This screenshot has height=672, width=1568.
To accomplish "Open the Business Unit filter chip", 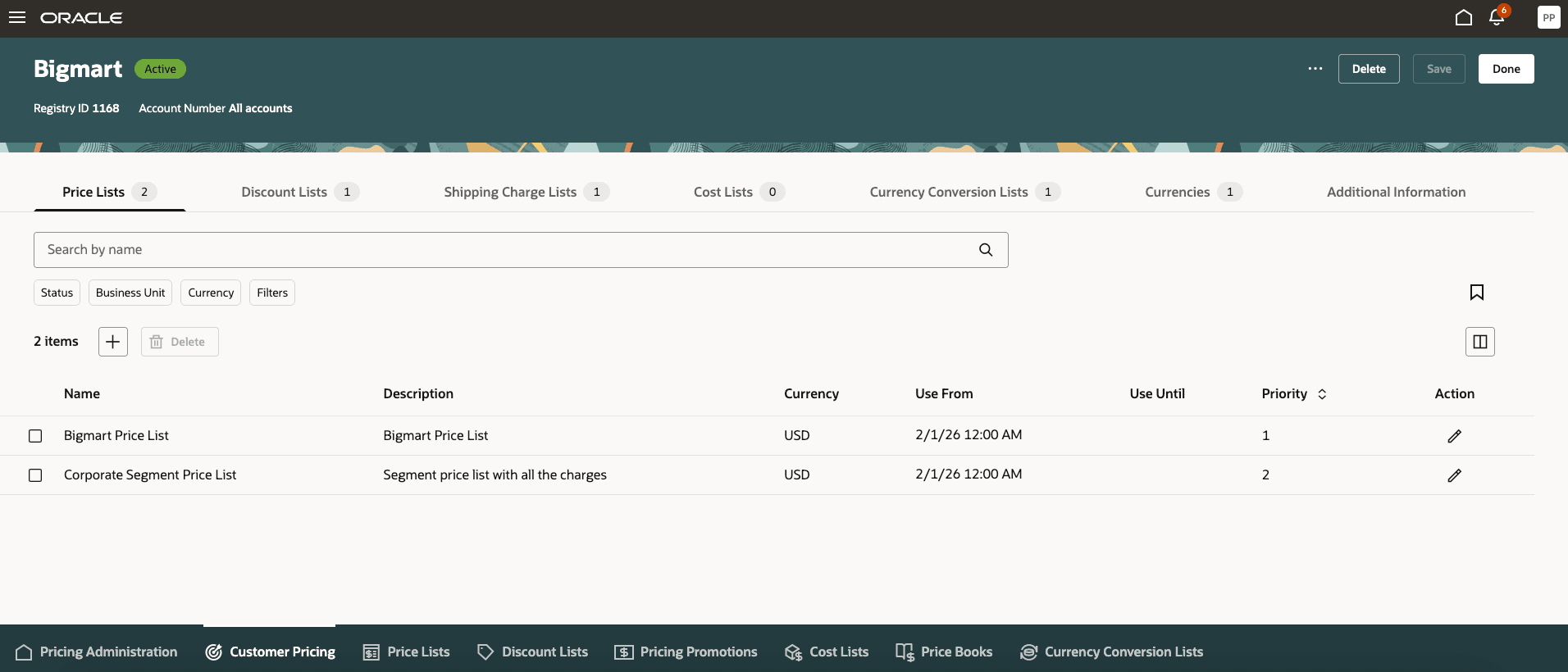I will point(130,293).
